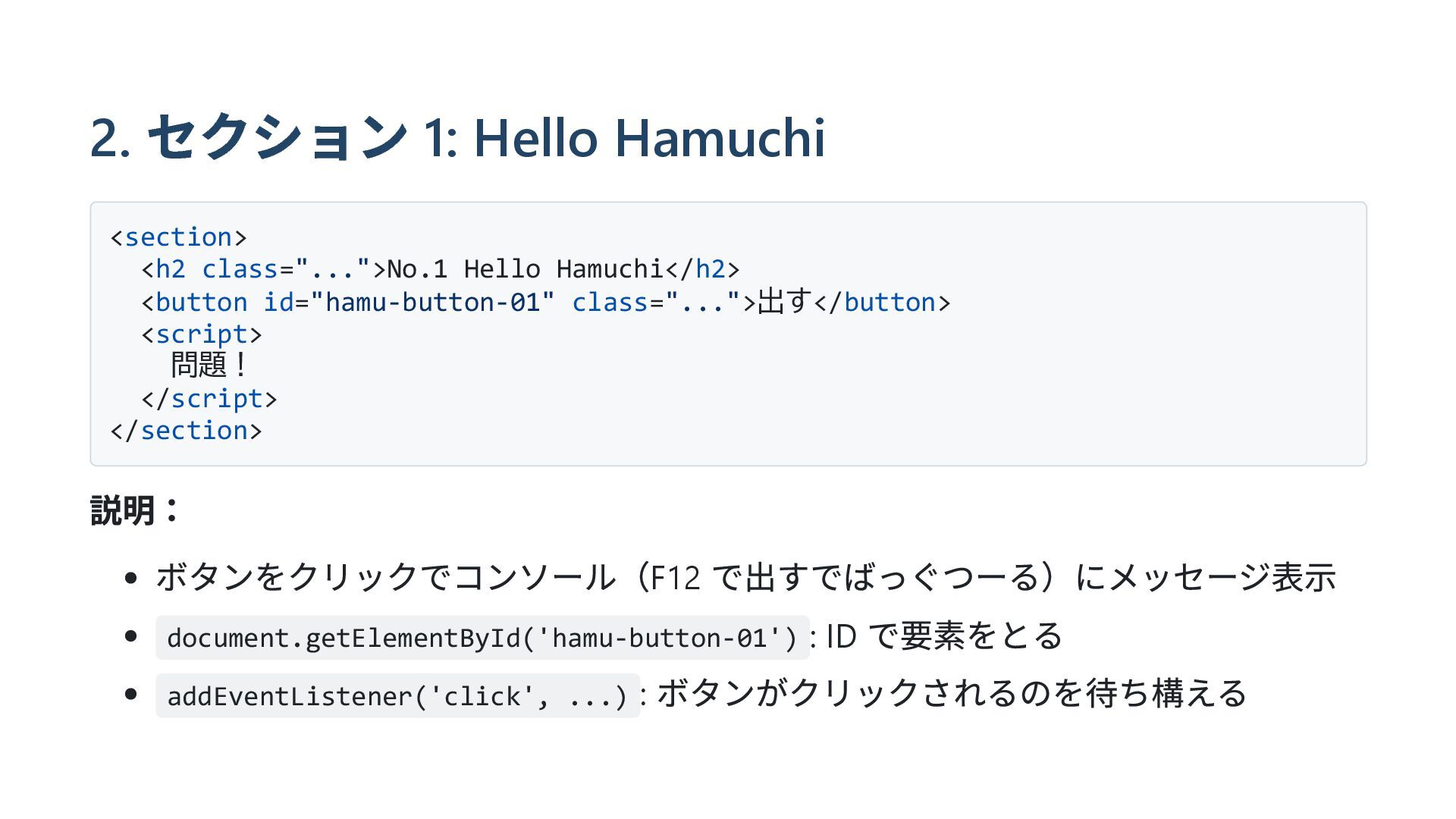Click the 出す button label in code

click(784, 302)
